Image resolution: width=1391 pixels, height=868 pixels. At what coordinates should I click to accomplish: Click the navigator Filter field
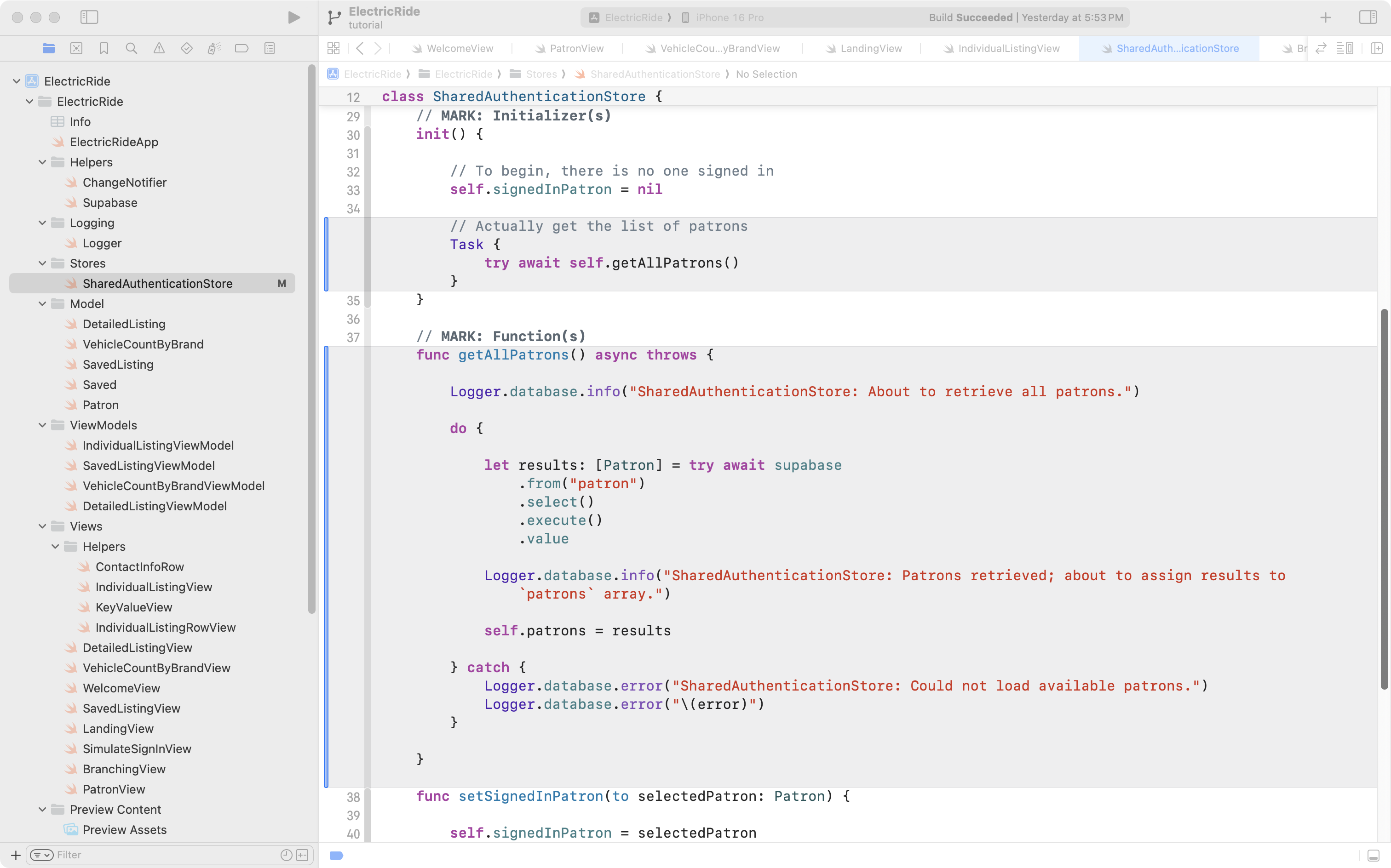pos(161,855)
